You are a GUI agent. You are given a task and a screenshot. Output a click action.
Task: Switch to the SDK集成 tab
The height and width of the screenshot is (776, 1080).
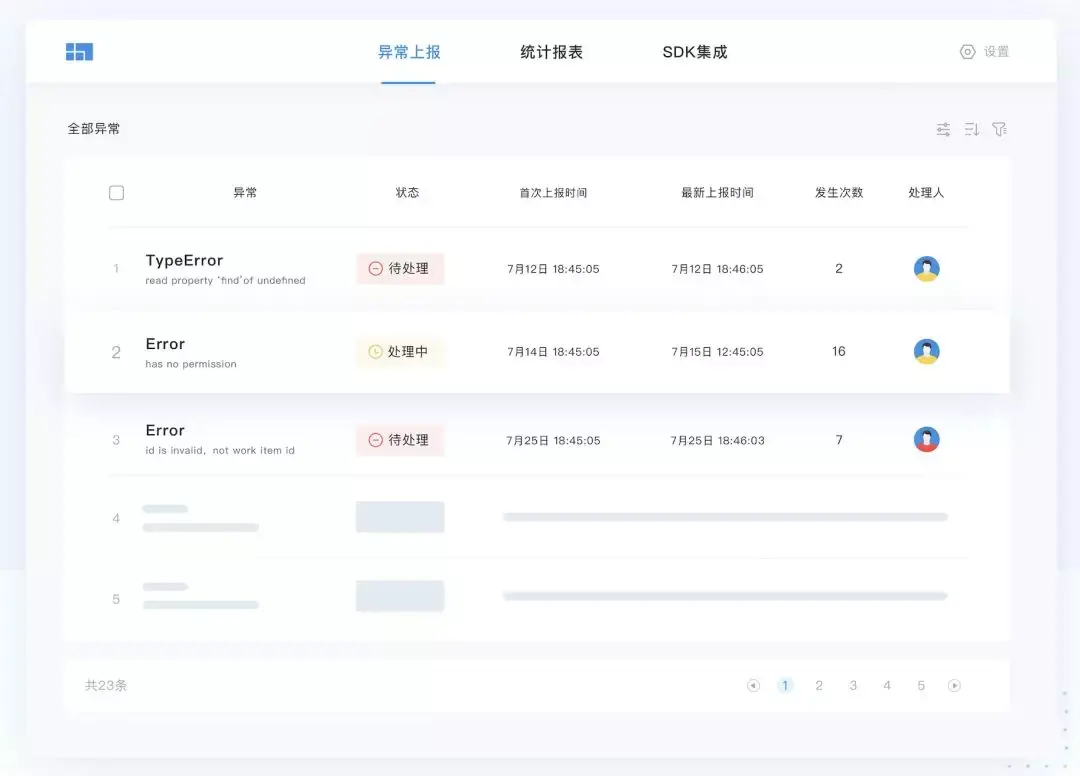[694, 52]
